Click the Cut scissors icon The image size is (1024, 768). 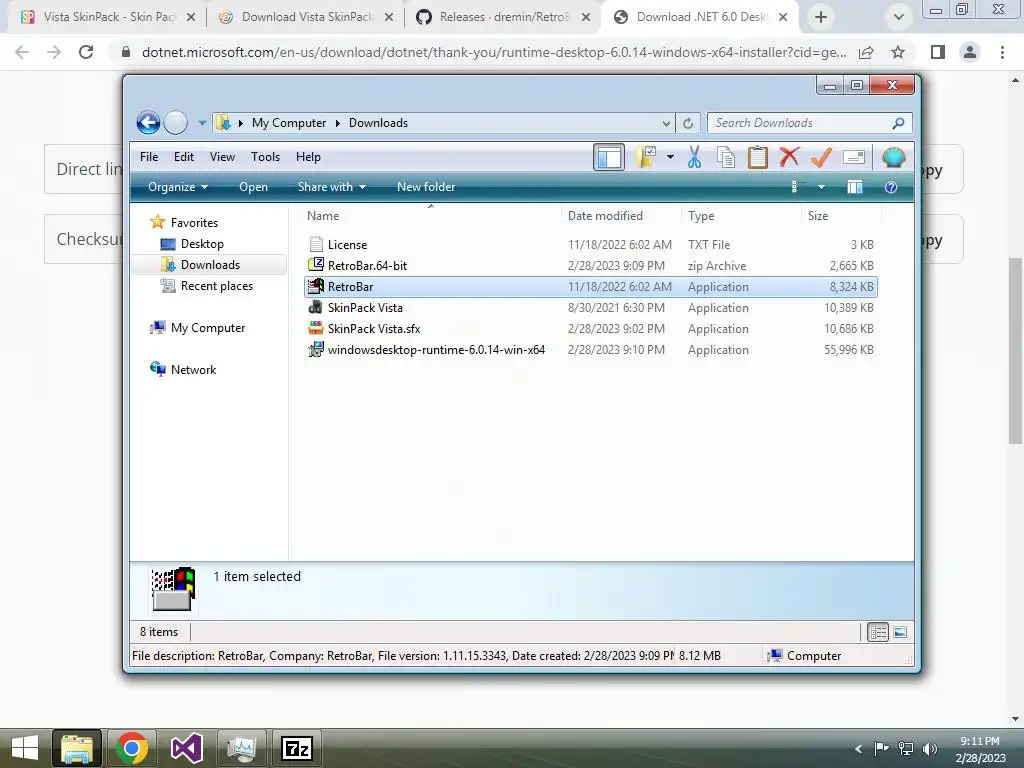[694, 157]
